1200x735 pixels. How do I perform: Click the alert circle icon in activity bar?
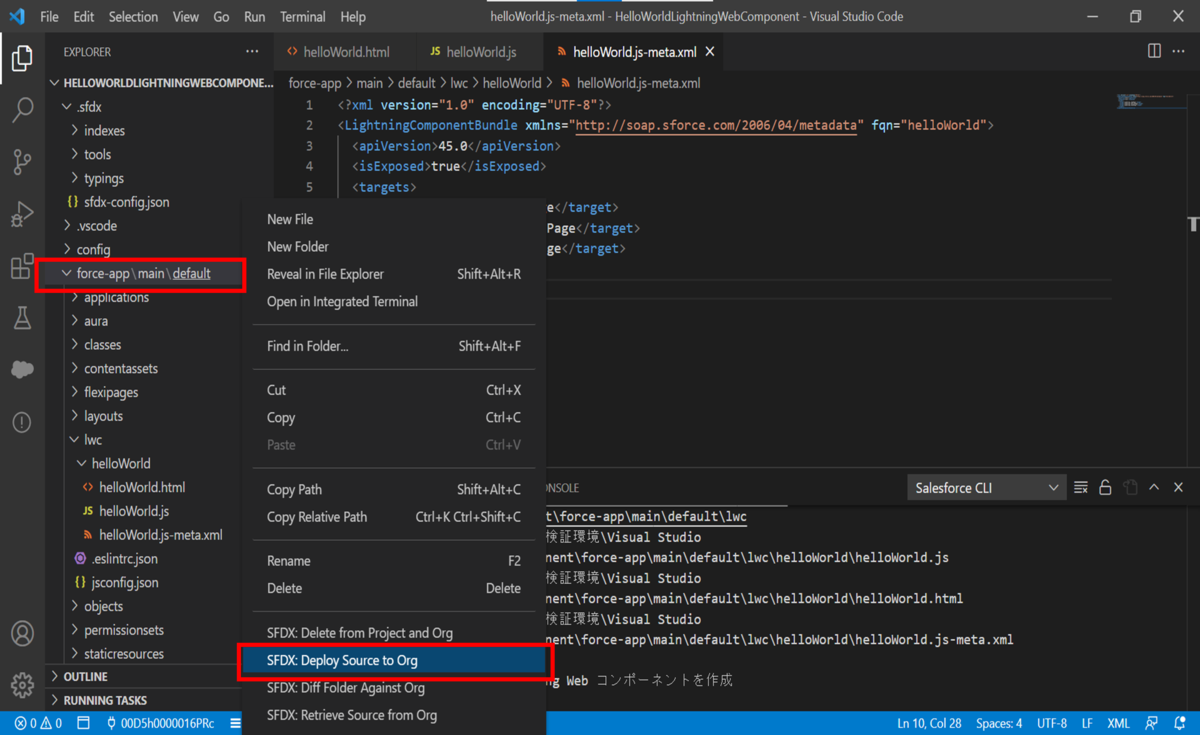(x=22, y=422)
